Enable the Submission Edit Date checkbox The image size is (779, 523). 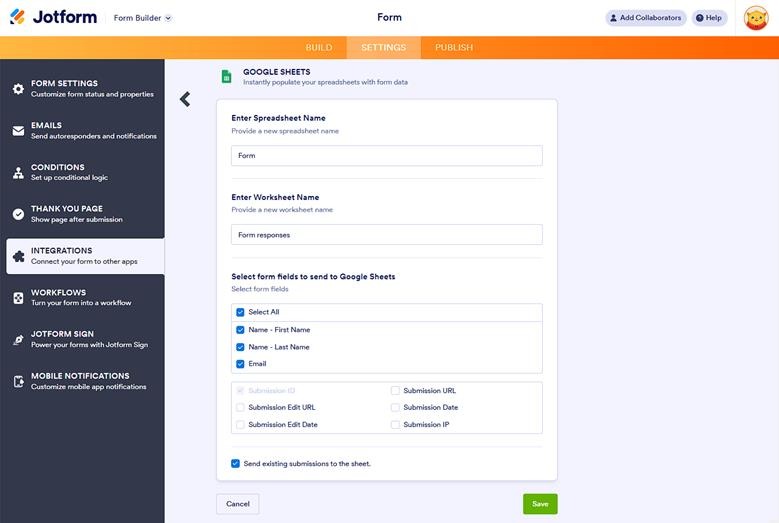click(x=240, y=425)
